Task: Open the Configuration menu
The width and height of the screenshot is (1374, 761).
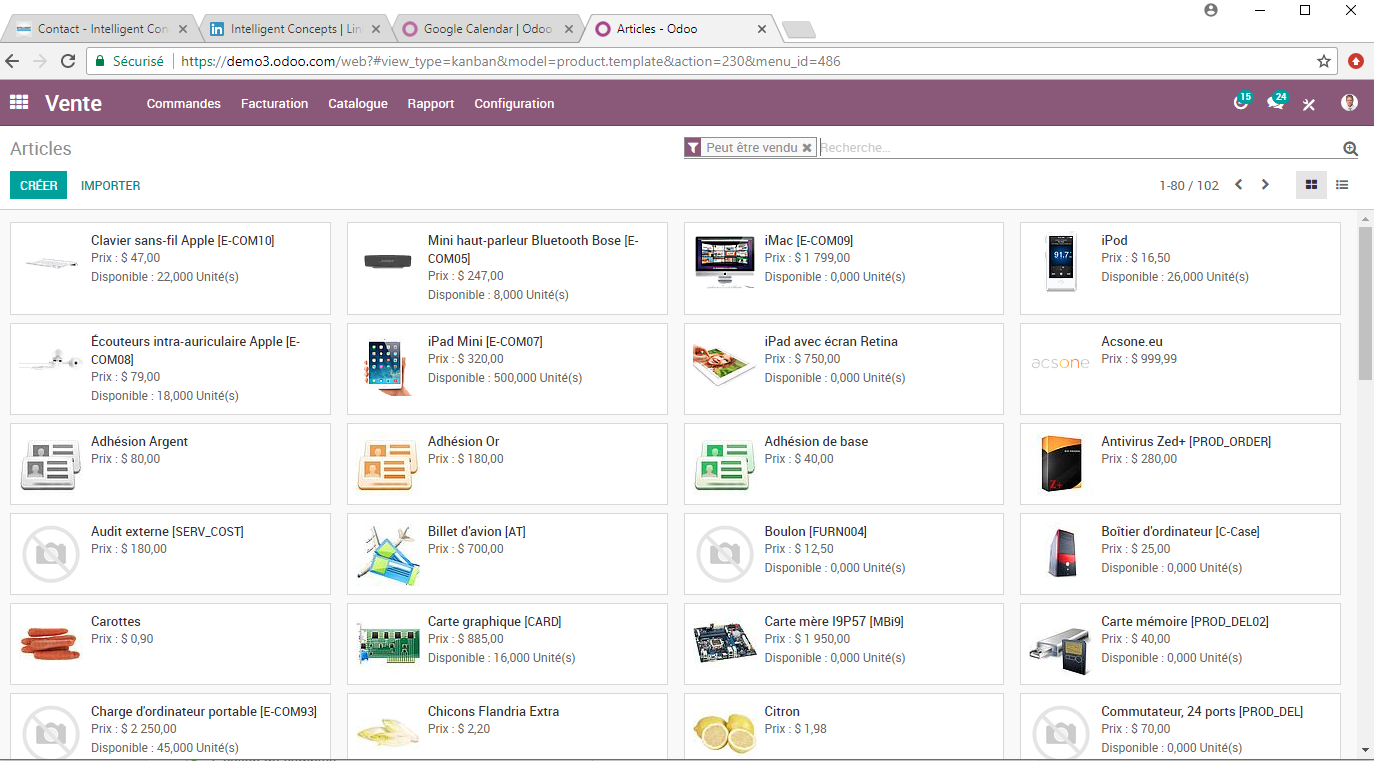Action: 514,103
